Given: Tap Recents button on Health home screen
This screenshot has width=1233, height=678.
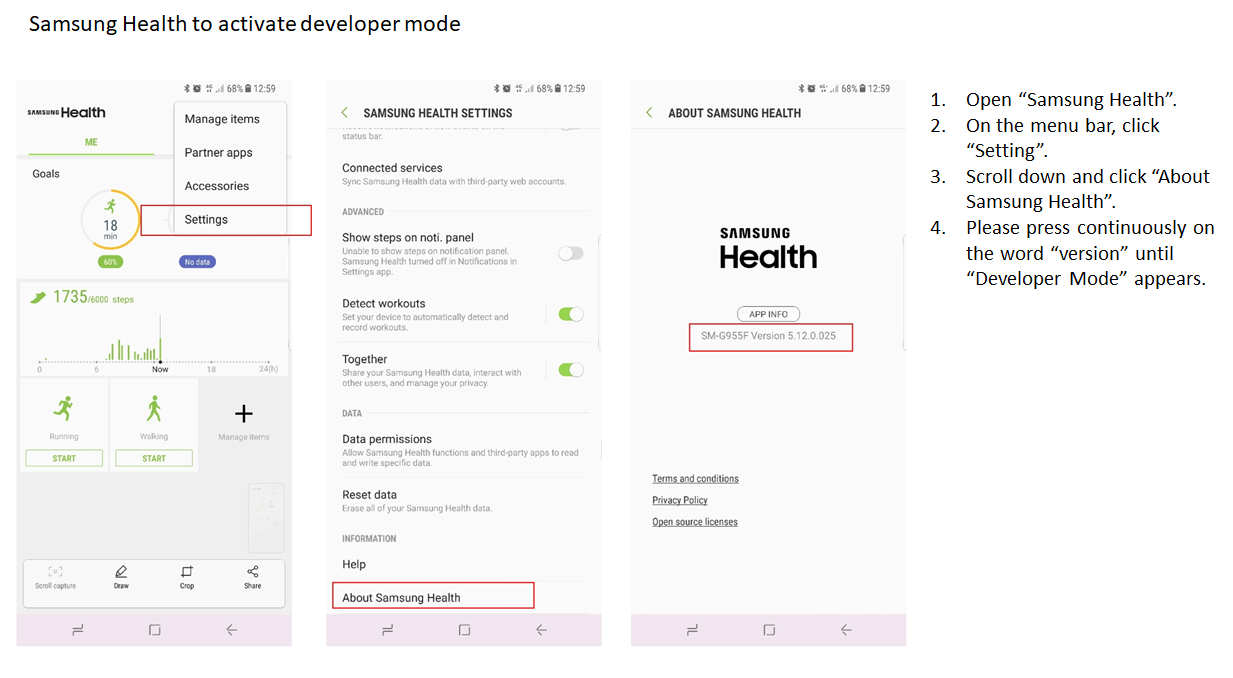Looking at the screenshot, I should pos(77,630).
